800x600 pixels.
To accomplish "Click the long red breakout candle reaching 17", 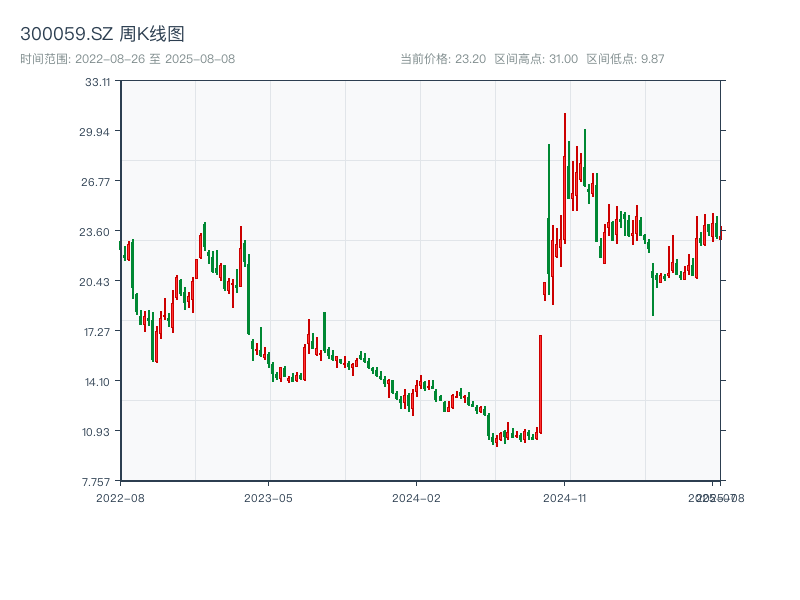I will [540, 385].
